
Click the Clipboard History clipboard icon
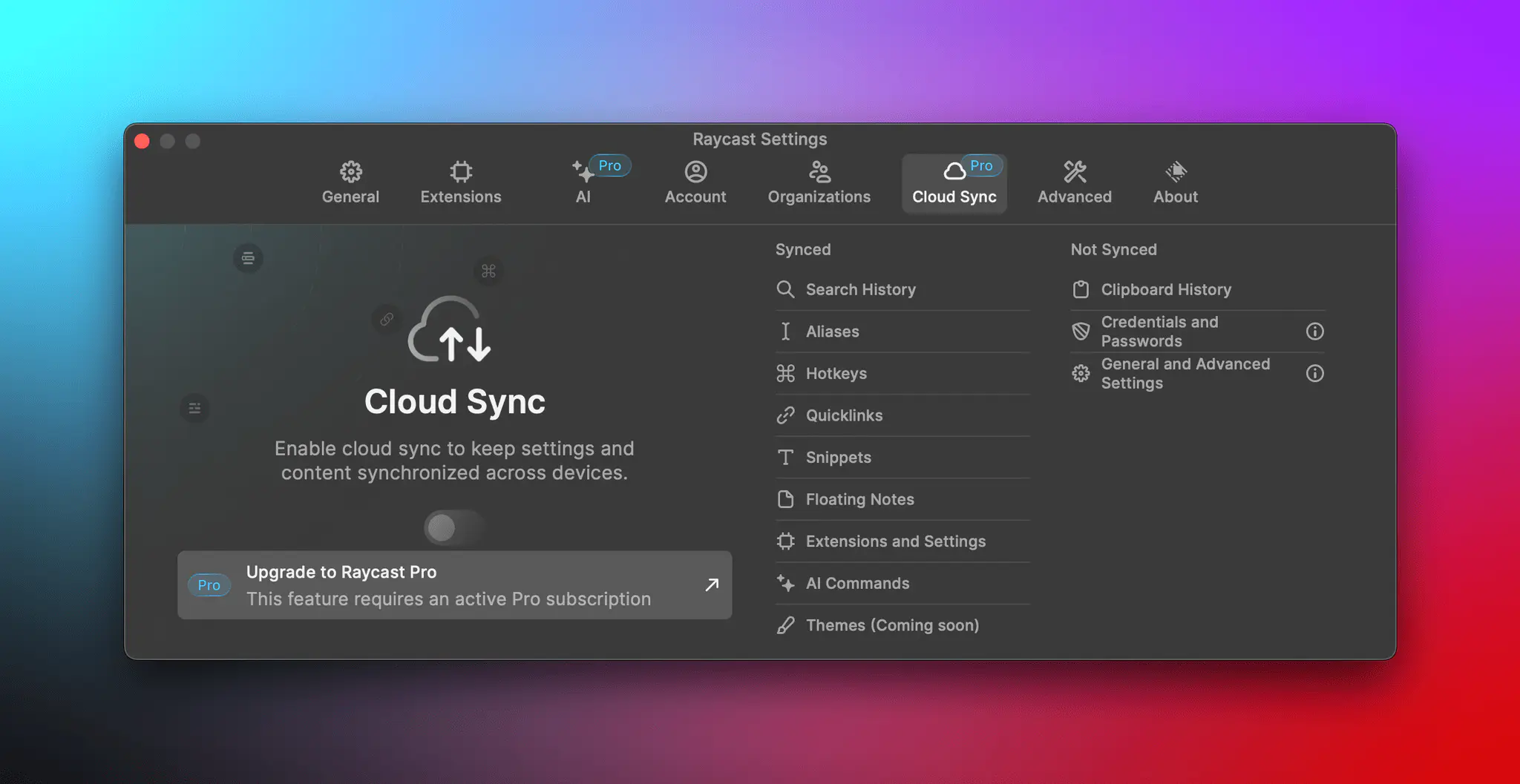[x=1081, y=289]
